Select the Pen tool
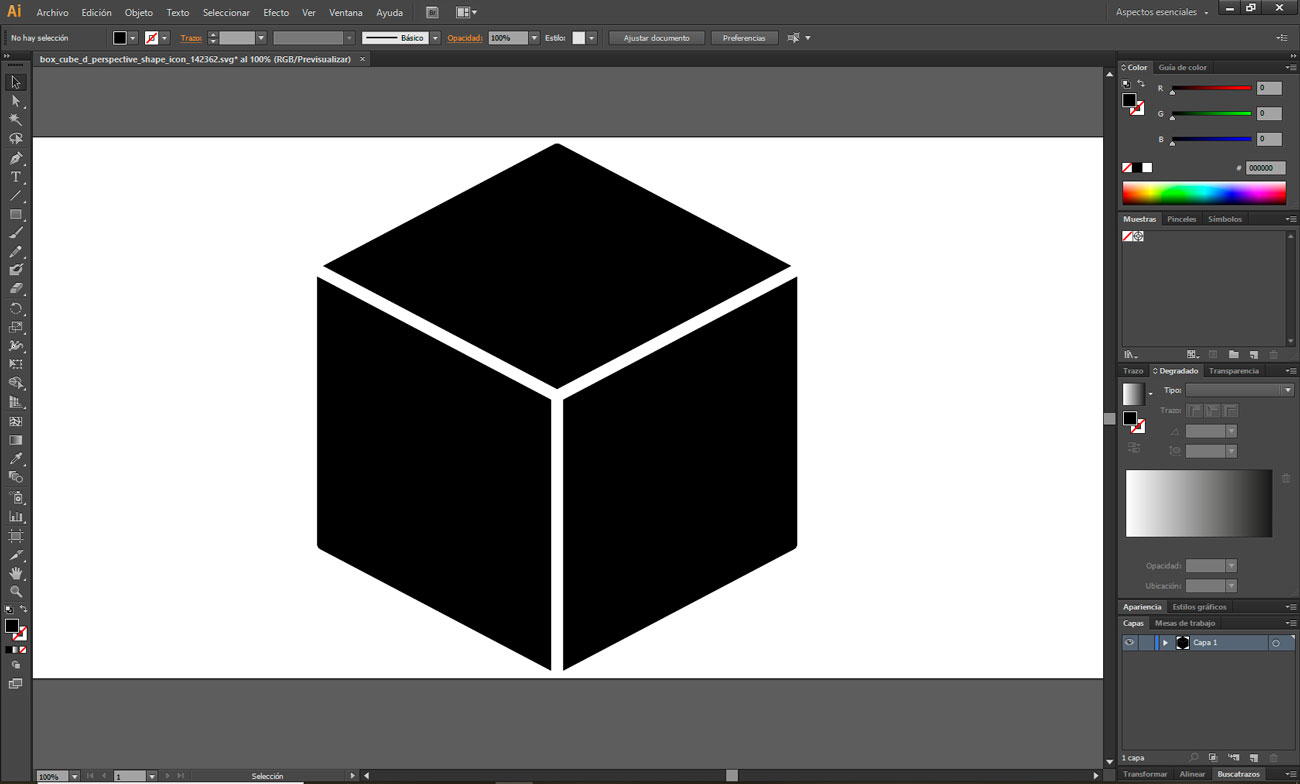1300x784 pixels. point(16,158)
